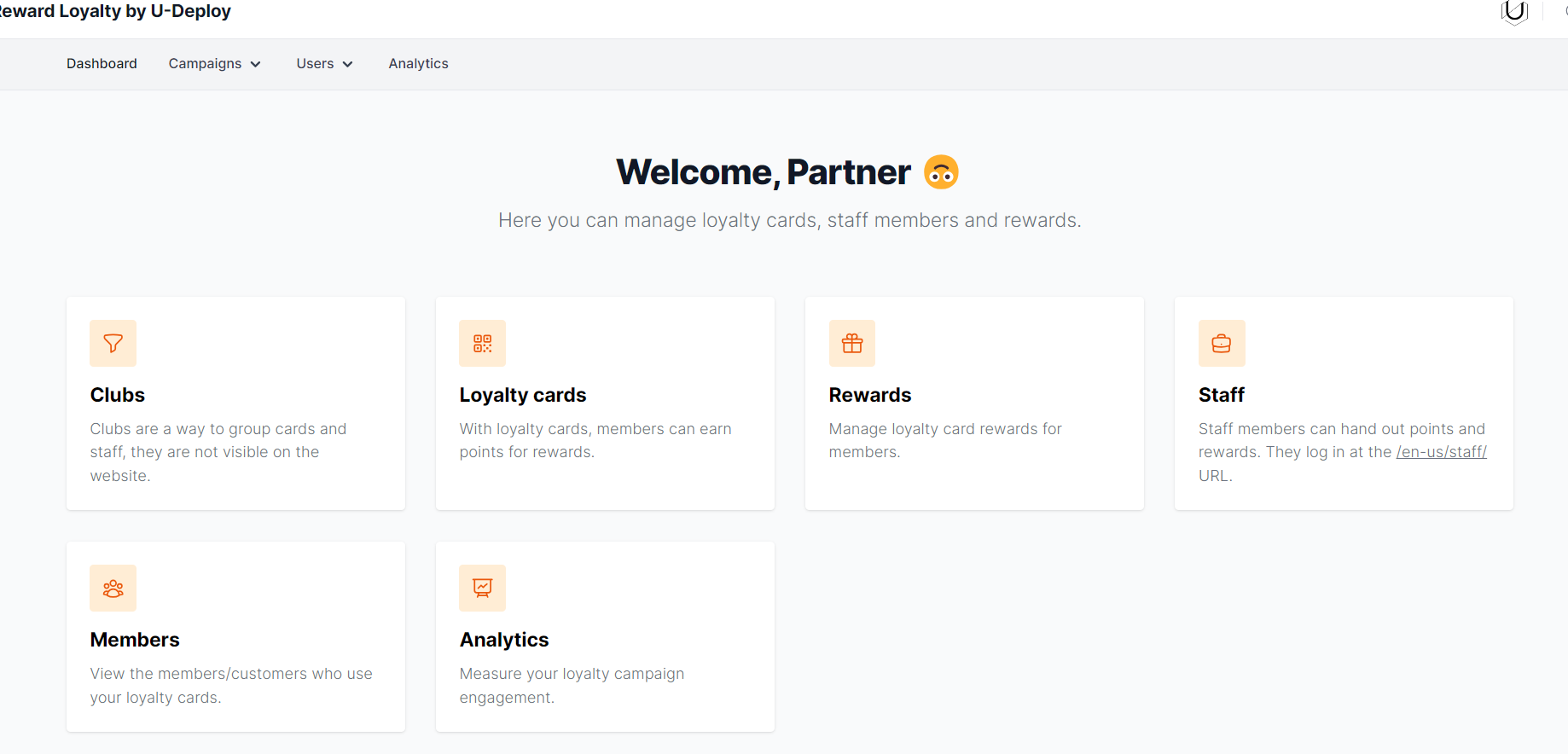Expand the Users dropdown menu

[324, 64]
